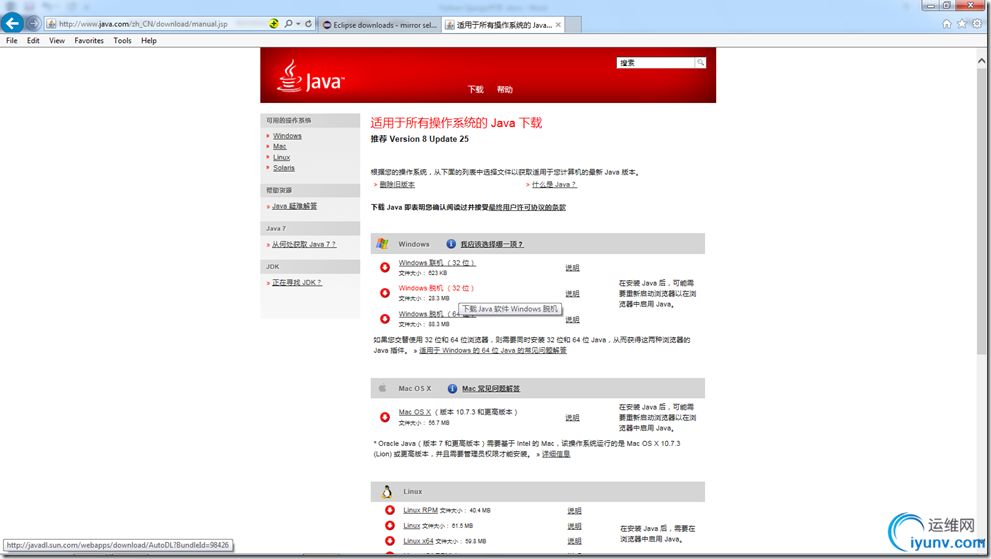Image resolution: width=991 pixels, height=559 pixels.
Task: Click the Linux link in the sidebar
Action: coord(282,157)
